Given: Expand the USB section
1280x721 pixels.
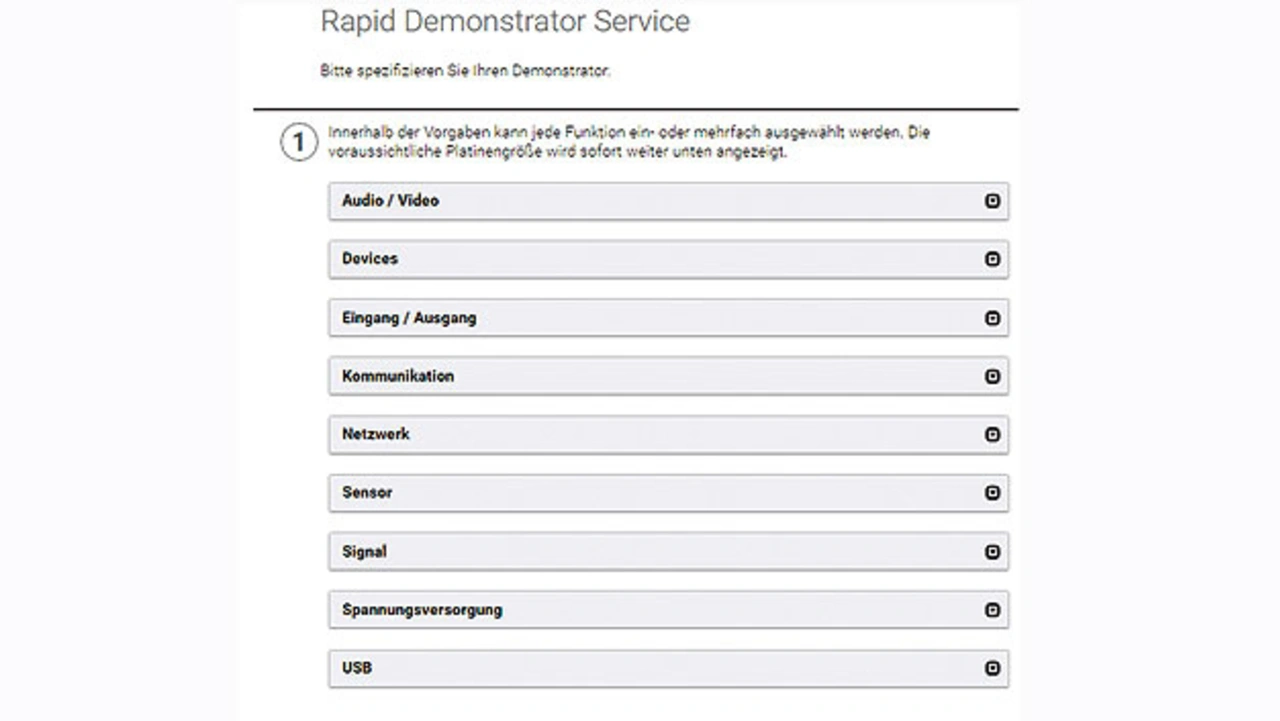Looking at the screenshot, I should pos(357,668).
